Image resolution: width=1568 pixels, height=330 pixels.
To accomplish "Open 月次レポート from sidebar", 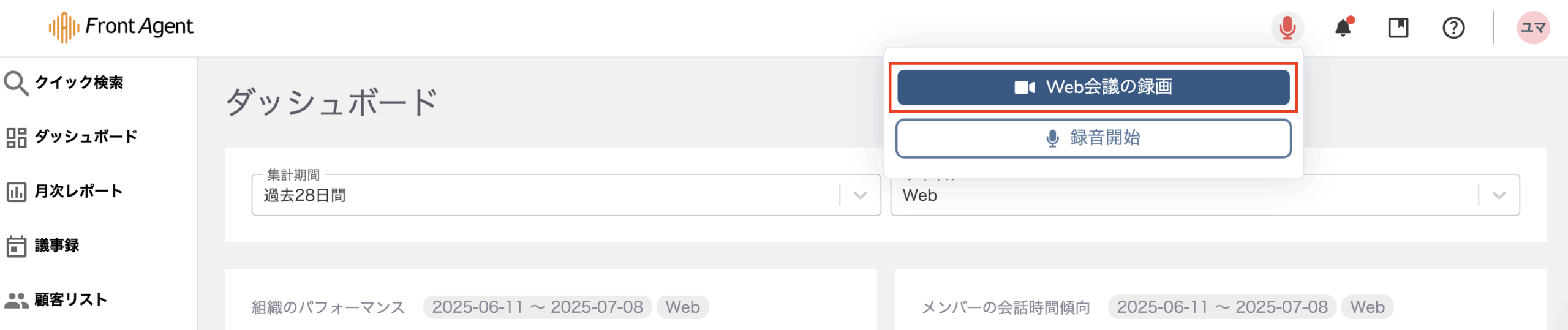I will click(78, 191).
